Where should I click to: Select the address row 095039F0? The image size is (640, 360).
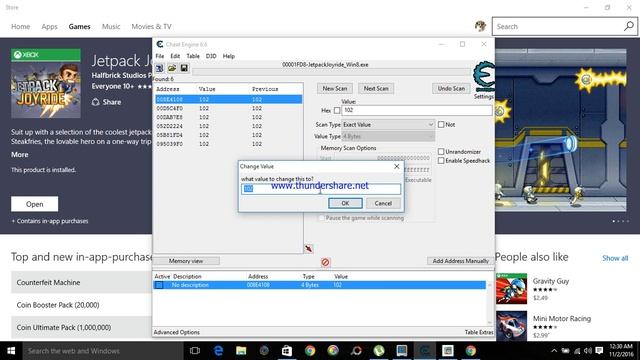229,144
